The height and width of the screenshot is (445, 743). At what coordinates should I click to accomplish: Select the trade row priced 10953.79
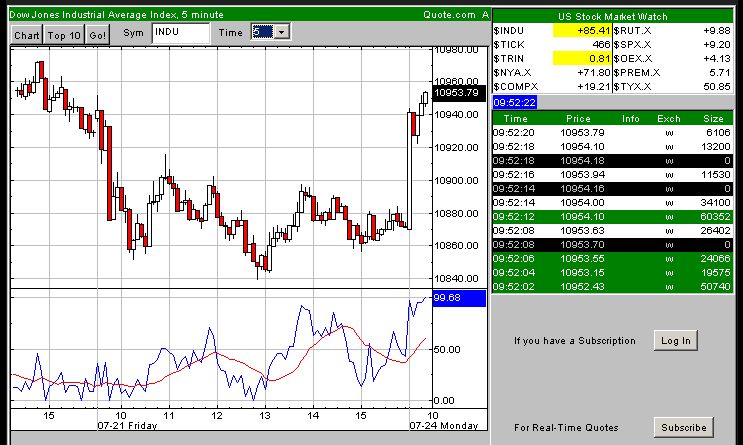tap(612, 133)
